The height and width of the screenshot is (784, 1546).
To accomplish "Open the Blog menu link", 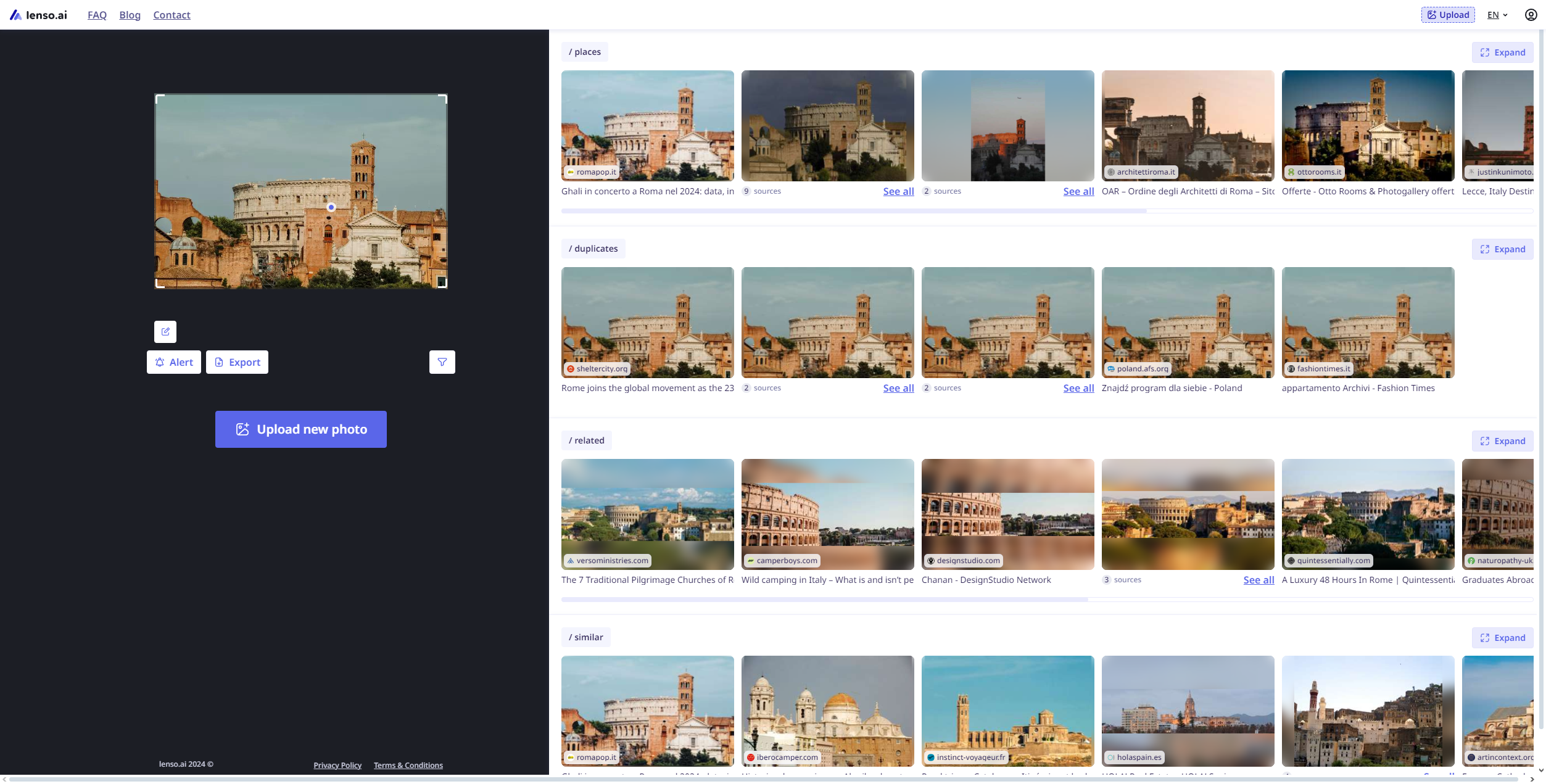I will (130, 15).
